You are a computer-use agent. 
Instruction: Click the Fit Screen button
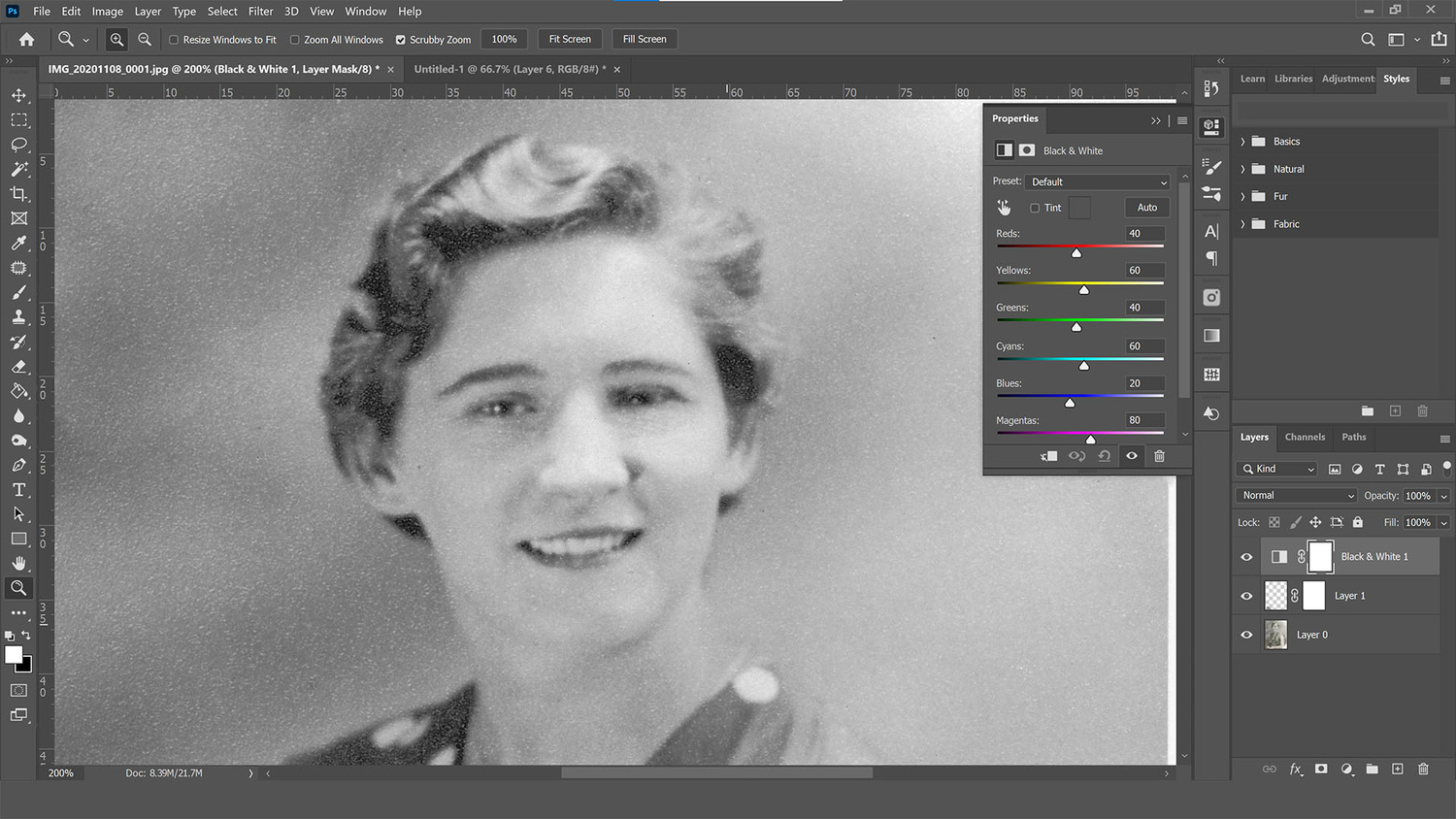570,39
